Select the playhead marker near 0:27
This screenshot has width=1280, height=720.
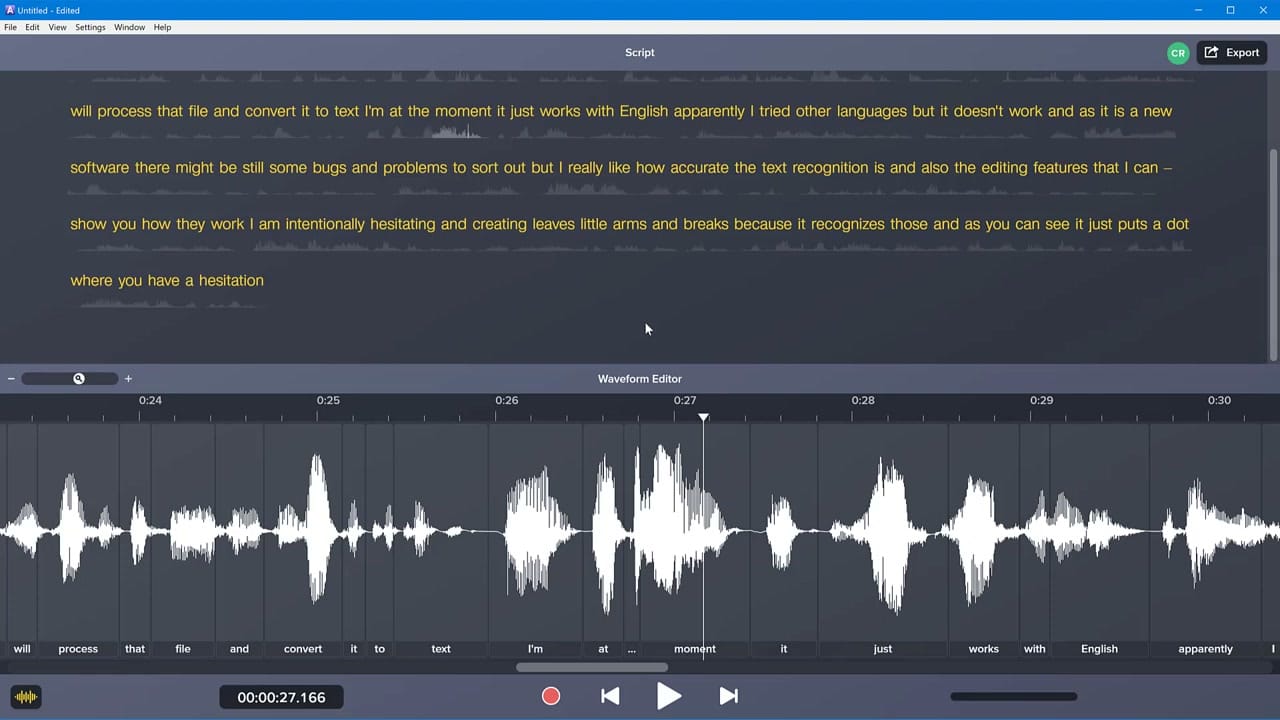[703, 418]
